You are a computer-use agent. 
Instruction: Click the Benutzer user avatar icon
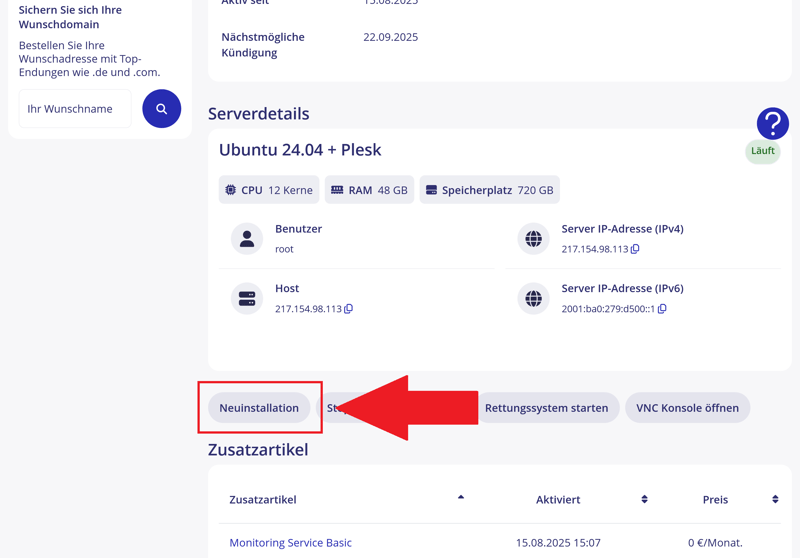click(247, 239)
